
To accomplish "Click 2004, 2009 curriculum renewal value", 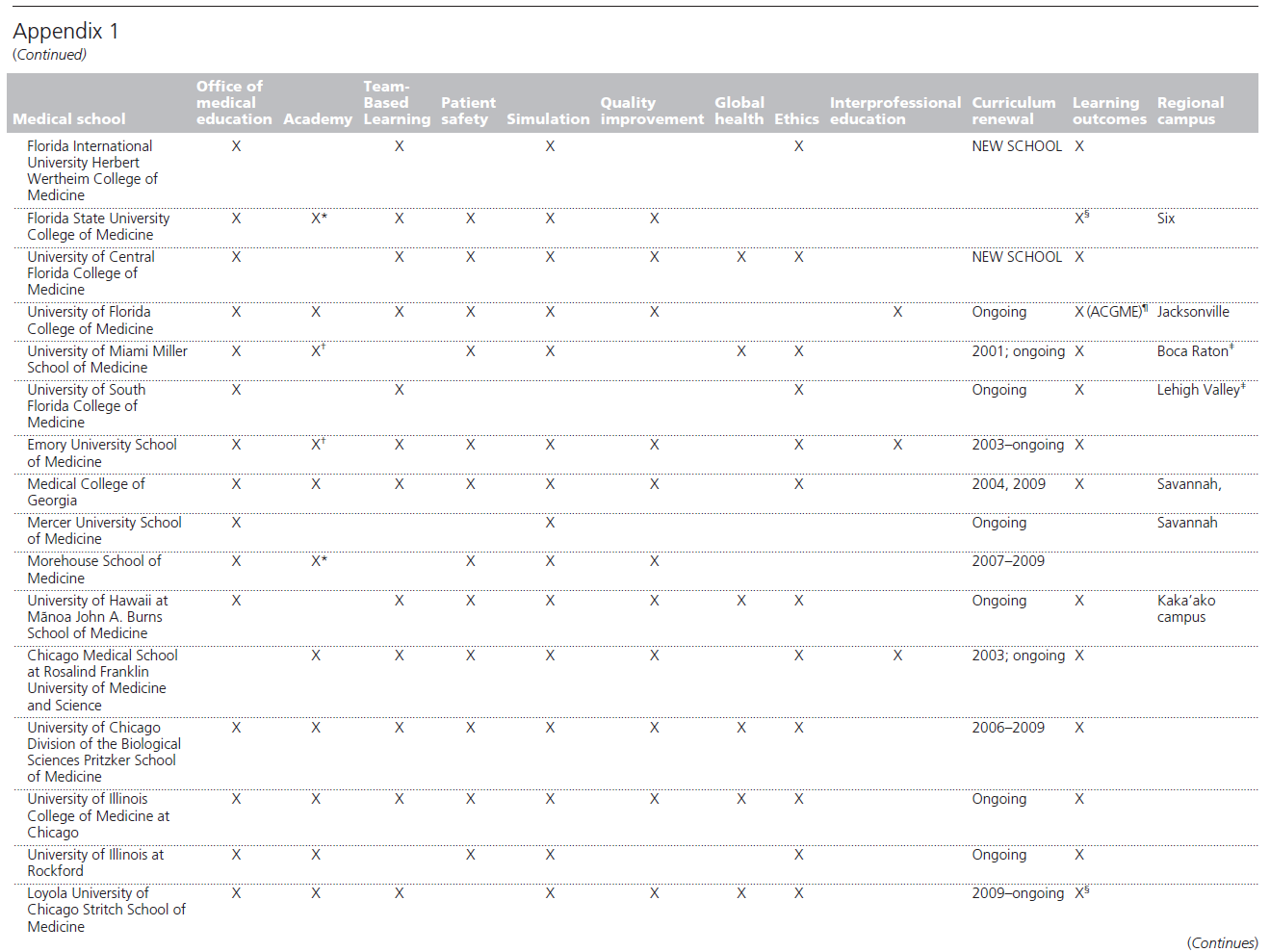I will (x=1008, y=484).
